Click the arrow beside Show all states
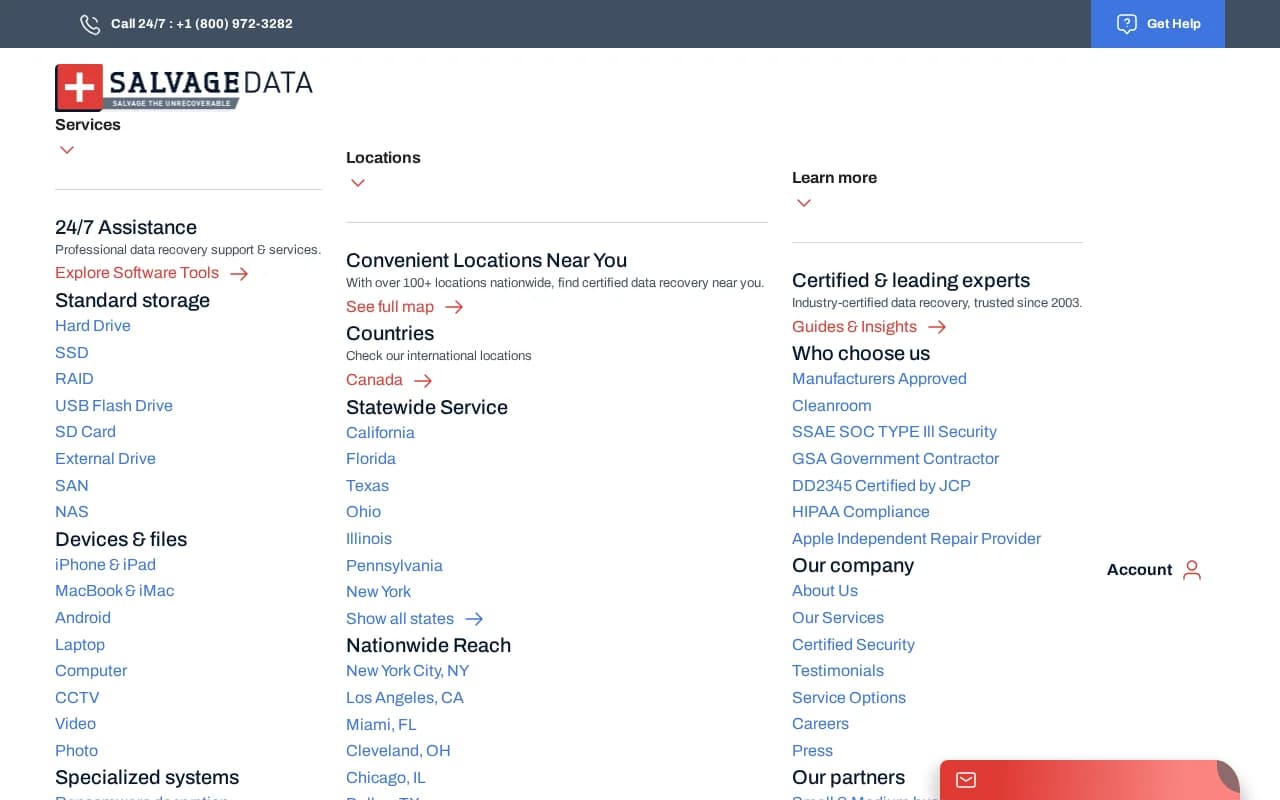Viewport: 1280px width, 800px height. [x=473, y=619]
